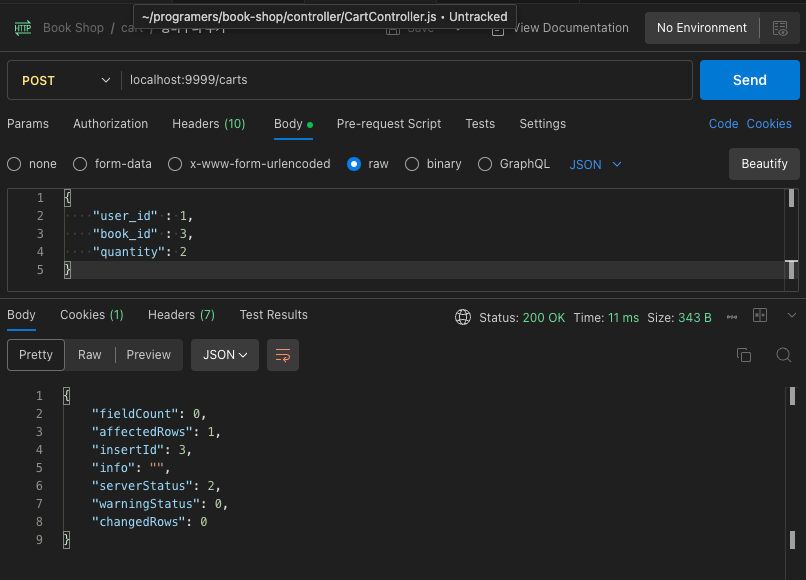806x580 pixels.
Task: Open the No Environment selector
Action: [x=702, y=28]
